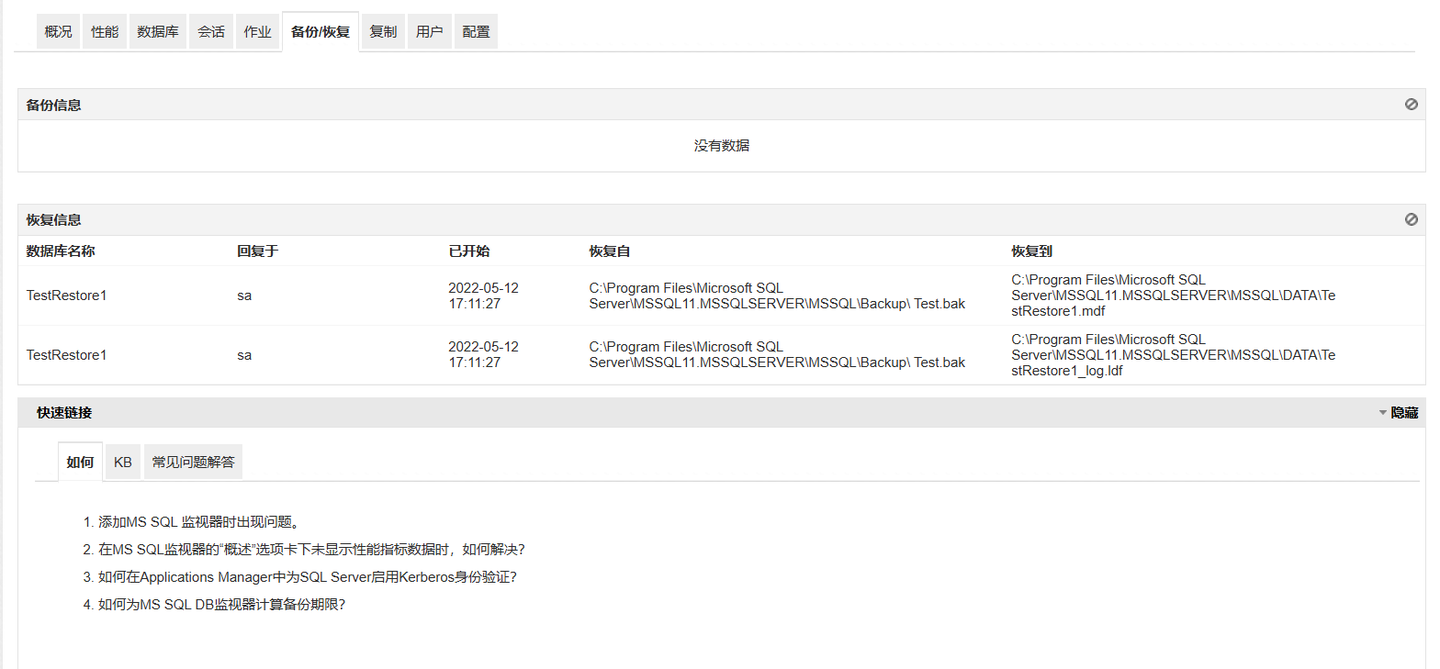This screenshot has width=1440, height=669.
Task: Open link about calculating backup deadline
Action: click(x=221, y=605)
